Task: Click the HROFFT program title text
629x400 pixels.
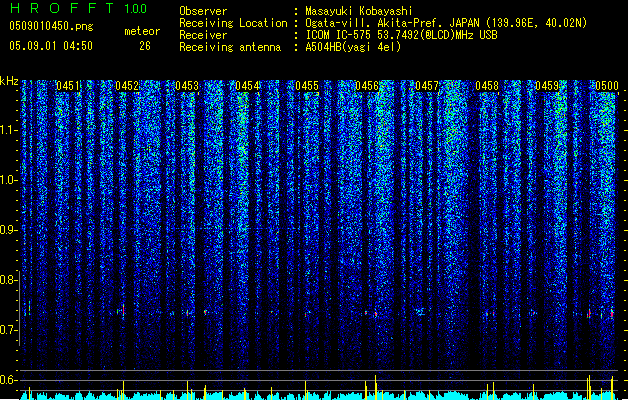Action: (x=62, y=8)
